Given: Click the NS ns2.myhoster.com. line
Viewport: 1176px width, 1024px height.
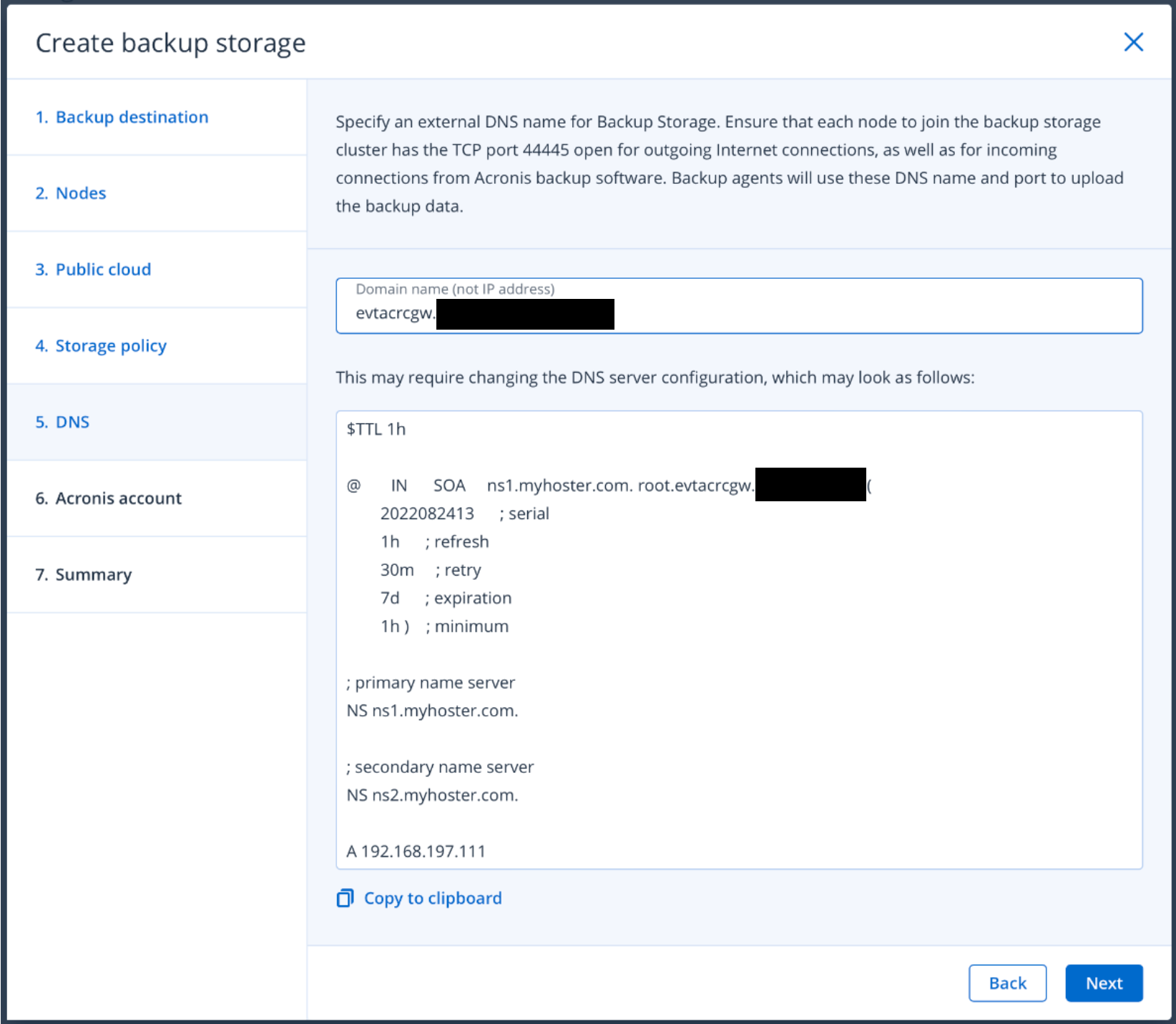Looking at the screenshot, I should [432, 795].
